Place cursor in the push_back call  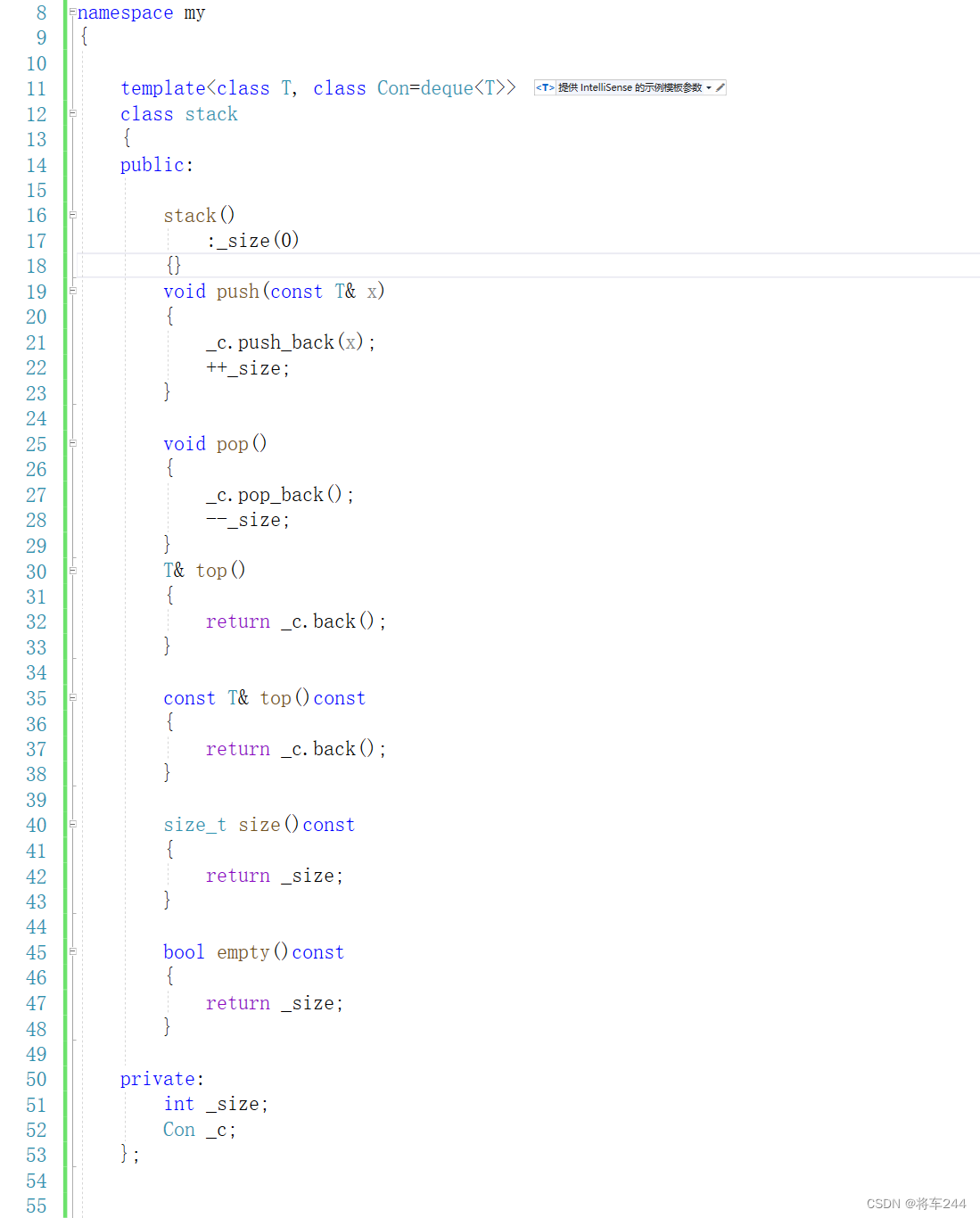[285, 342]
